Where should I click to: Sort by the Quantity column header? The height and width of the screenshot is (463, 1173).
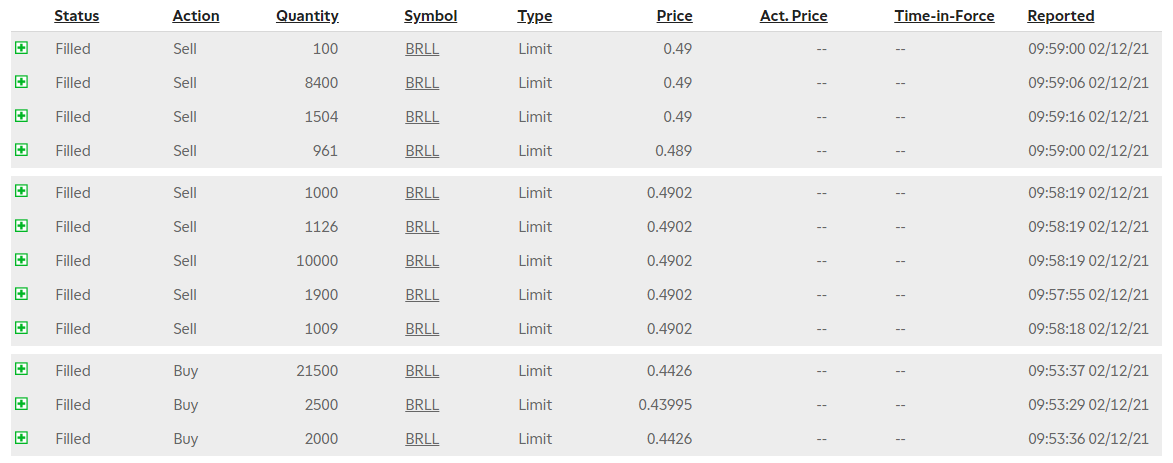tap(307, 16)
